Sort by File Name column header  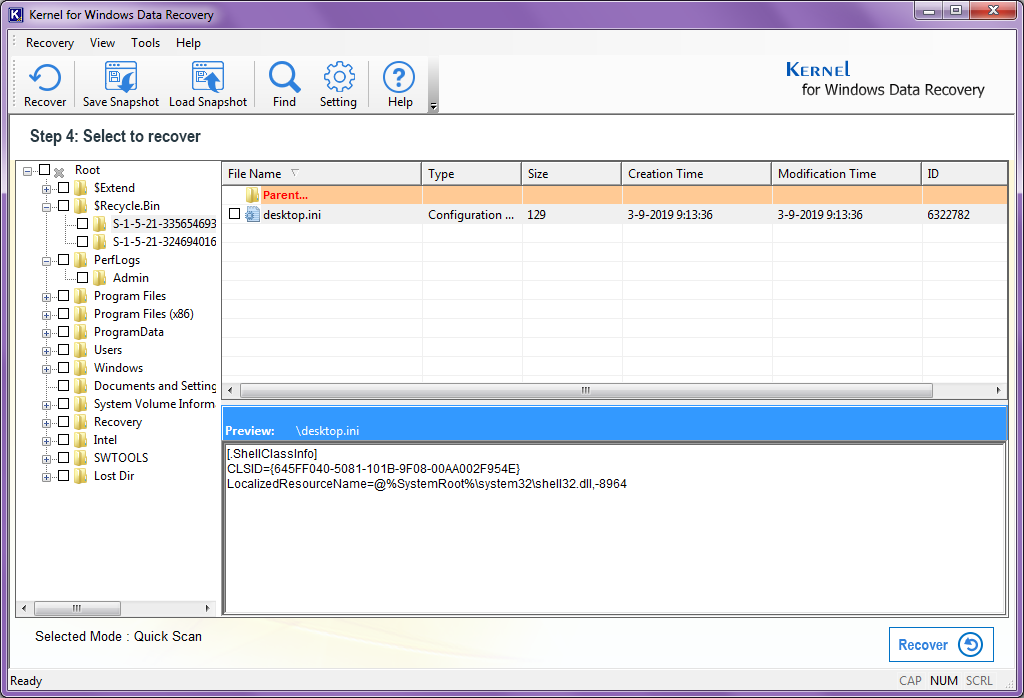(321, 174)
